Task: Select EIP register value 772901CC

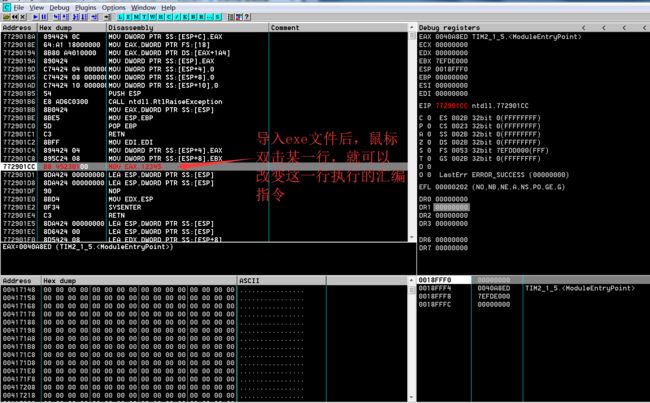Action: click(451, 106)
